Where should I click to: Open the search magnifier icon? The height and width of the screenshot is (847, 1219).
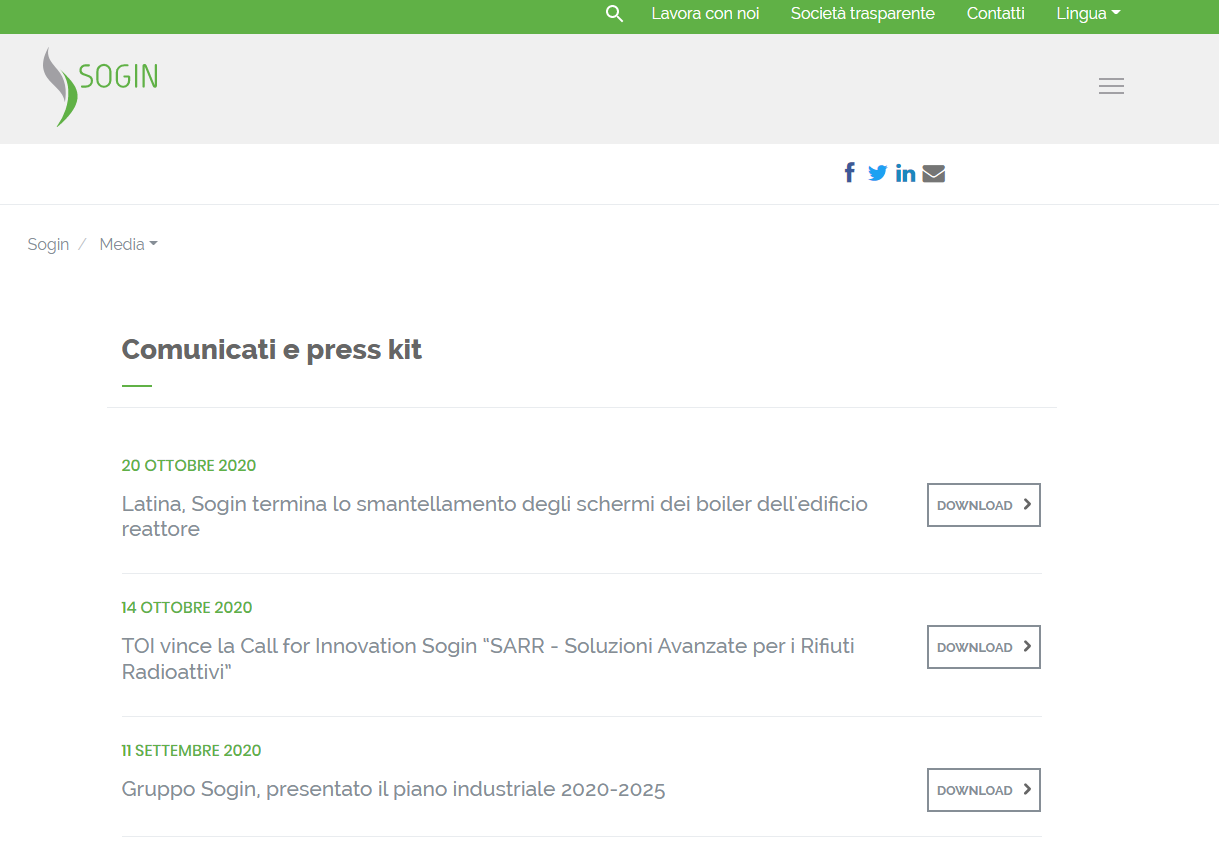click(x=615, y=14)
